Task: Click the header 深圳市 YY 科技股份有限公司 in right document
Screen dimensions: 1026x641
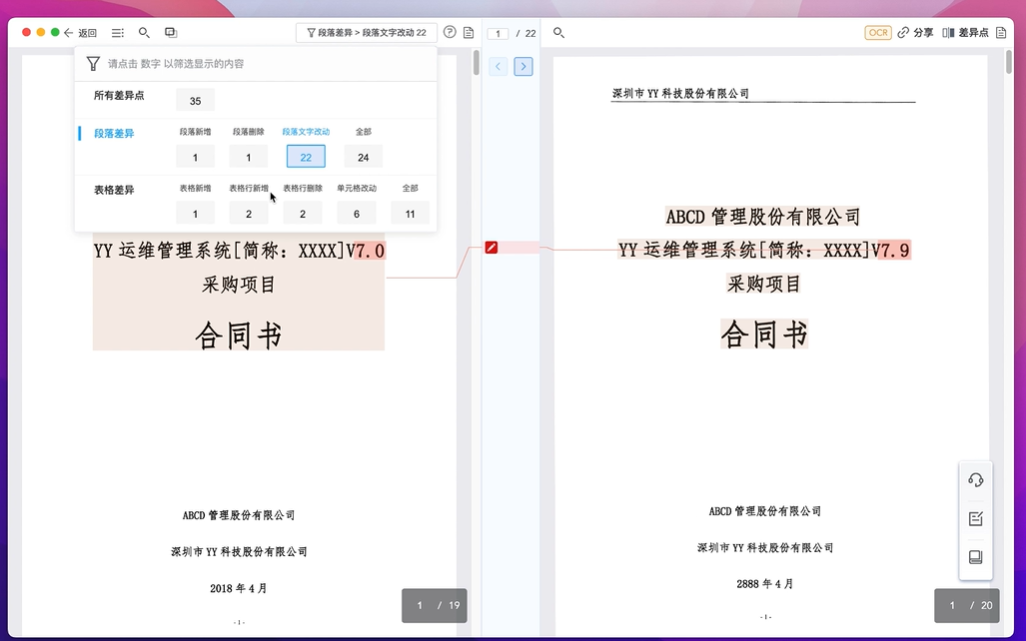Action: point(681,94)
